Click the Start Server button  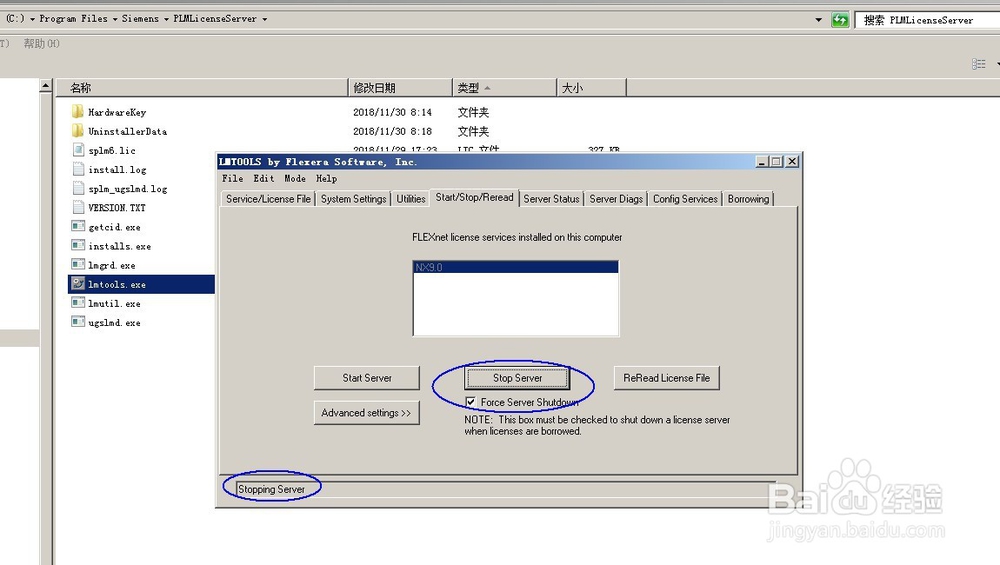367,378
